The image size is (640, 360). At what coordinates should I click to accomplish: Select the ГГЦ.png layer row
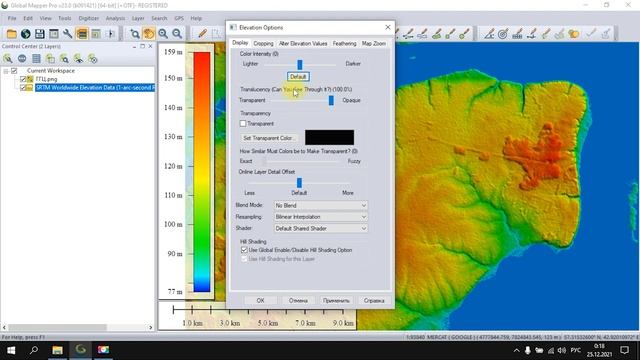tap(47, 79)
